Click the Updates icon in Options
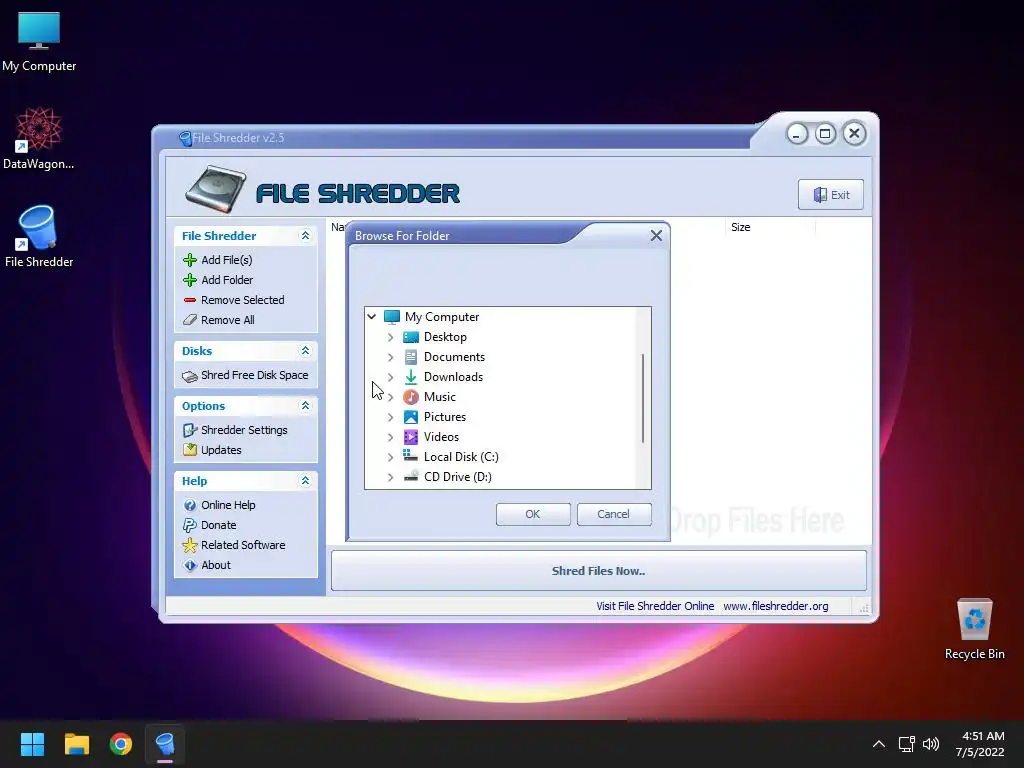1024x768 pixels. click(190, 450)
